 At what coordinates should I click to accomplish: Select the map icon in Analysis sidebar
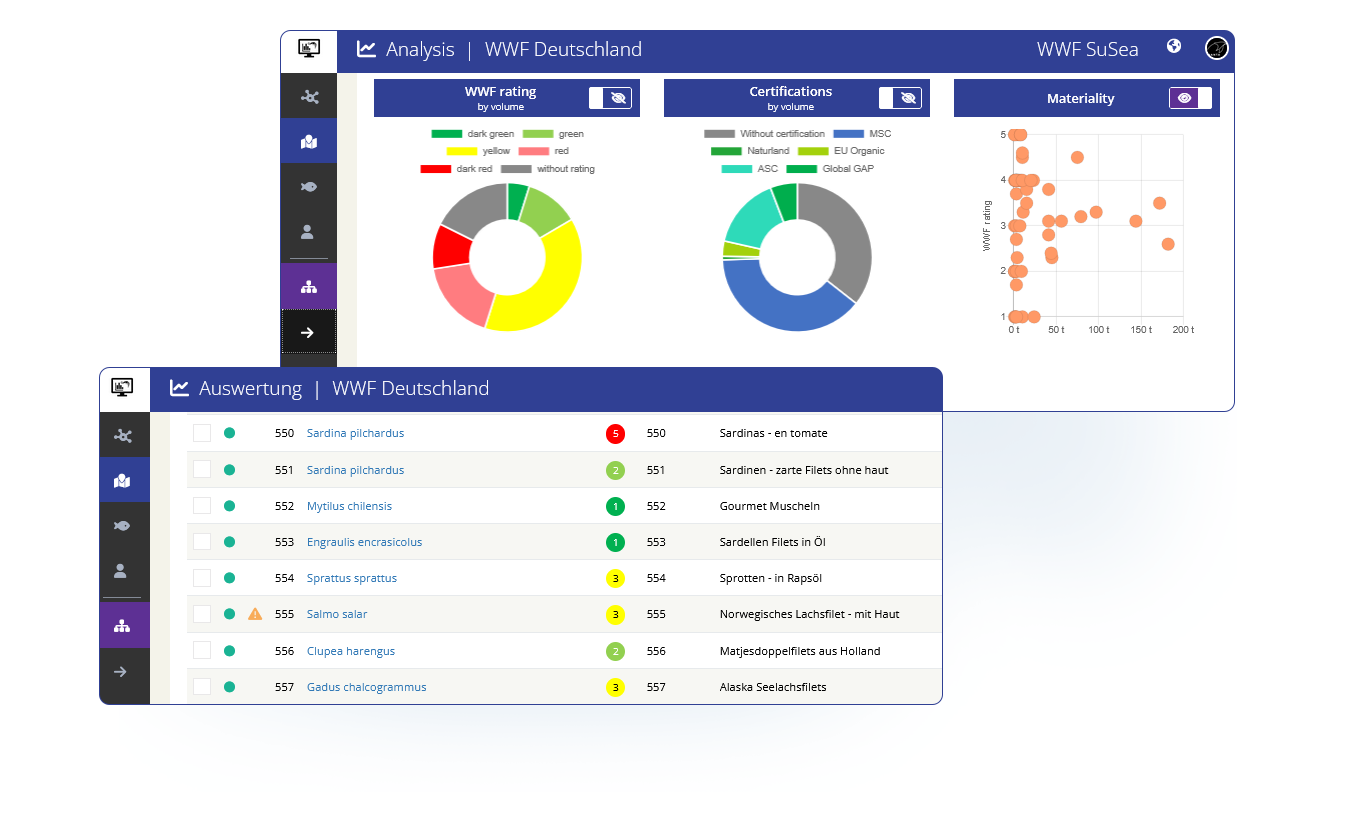(309, 143)
